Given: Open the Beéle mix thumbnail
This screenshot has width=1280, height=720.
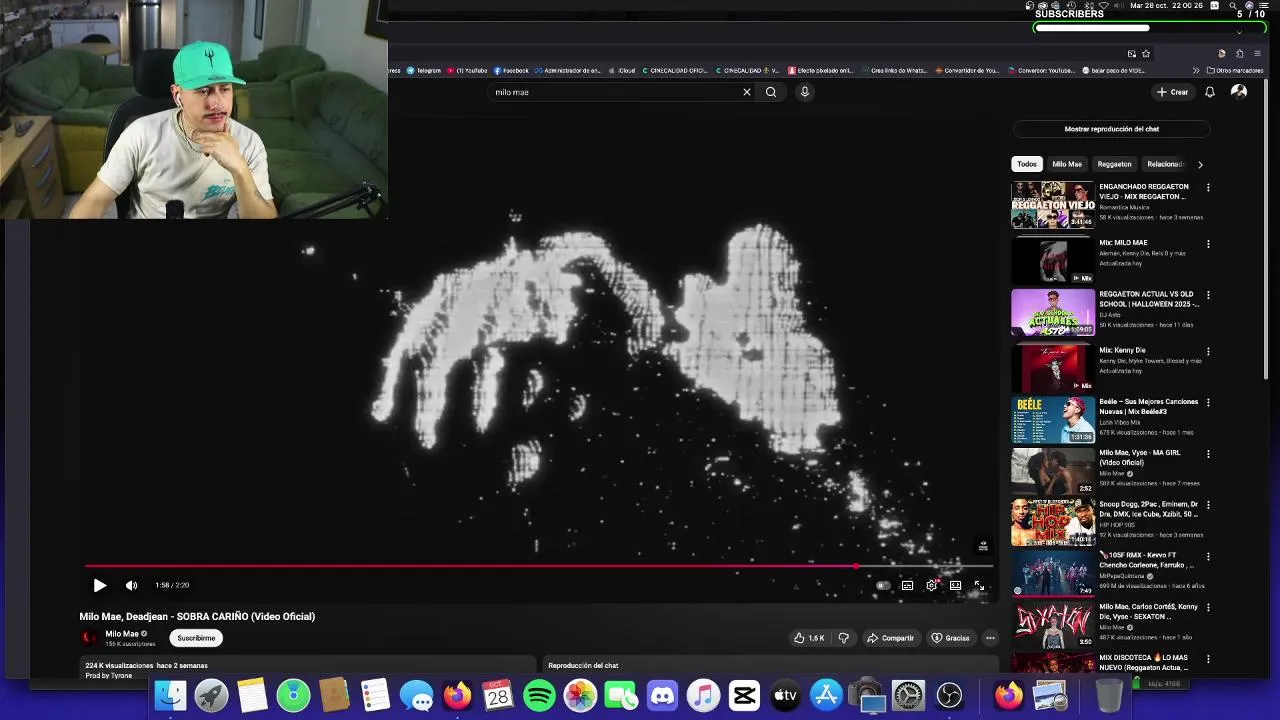Looking at the screenshot, I should pyautogui.click(x=1053, y=419).
